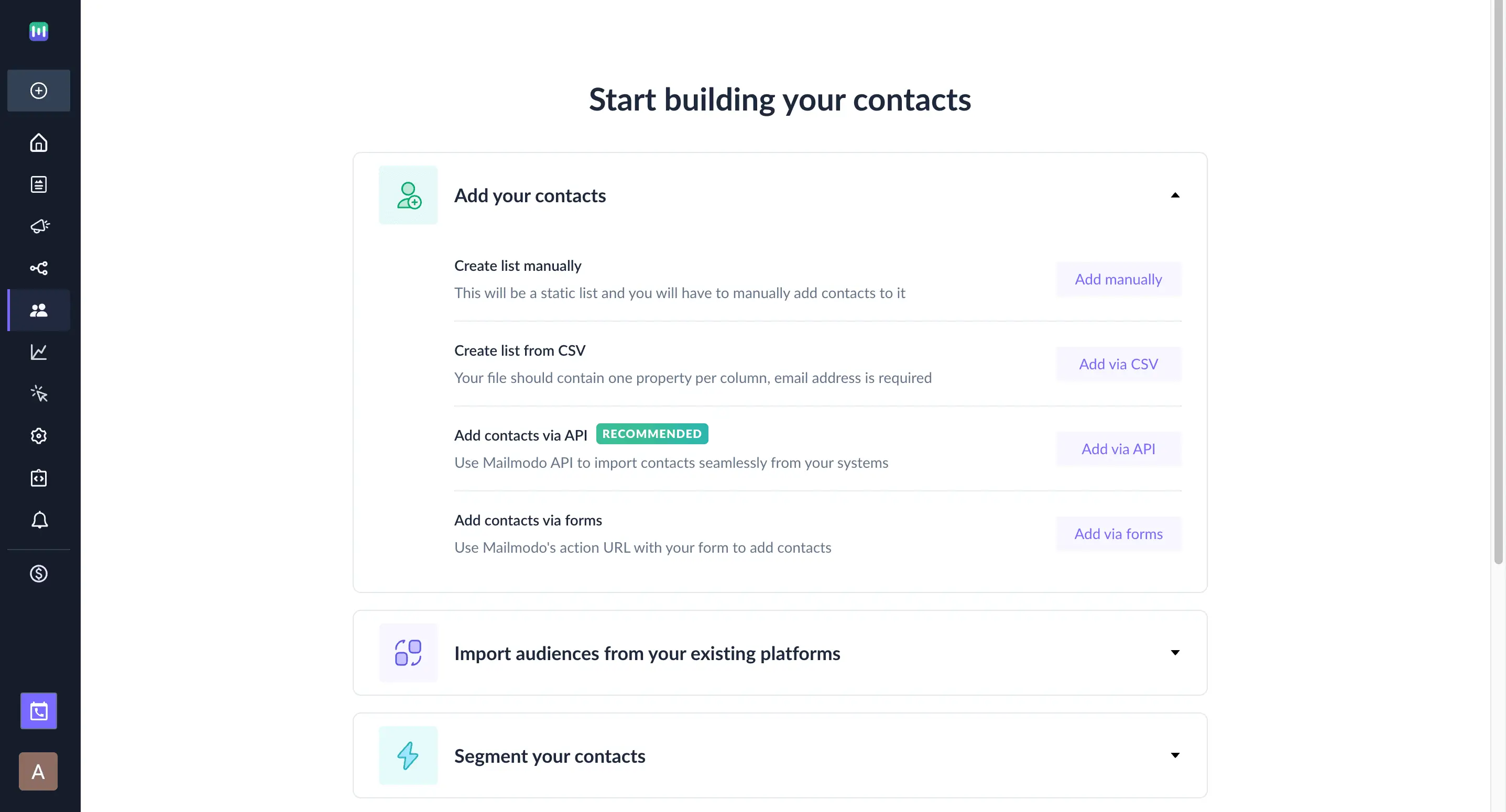The width and height of the screenshot is (1506, 812).
Task: Open the API integrations code icon
Action: coord(38,478)
